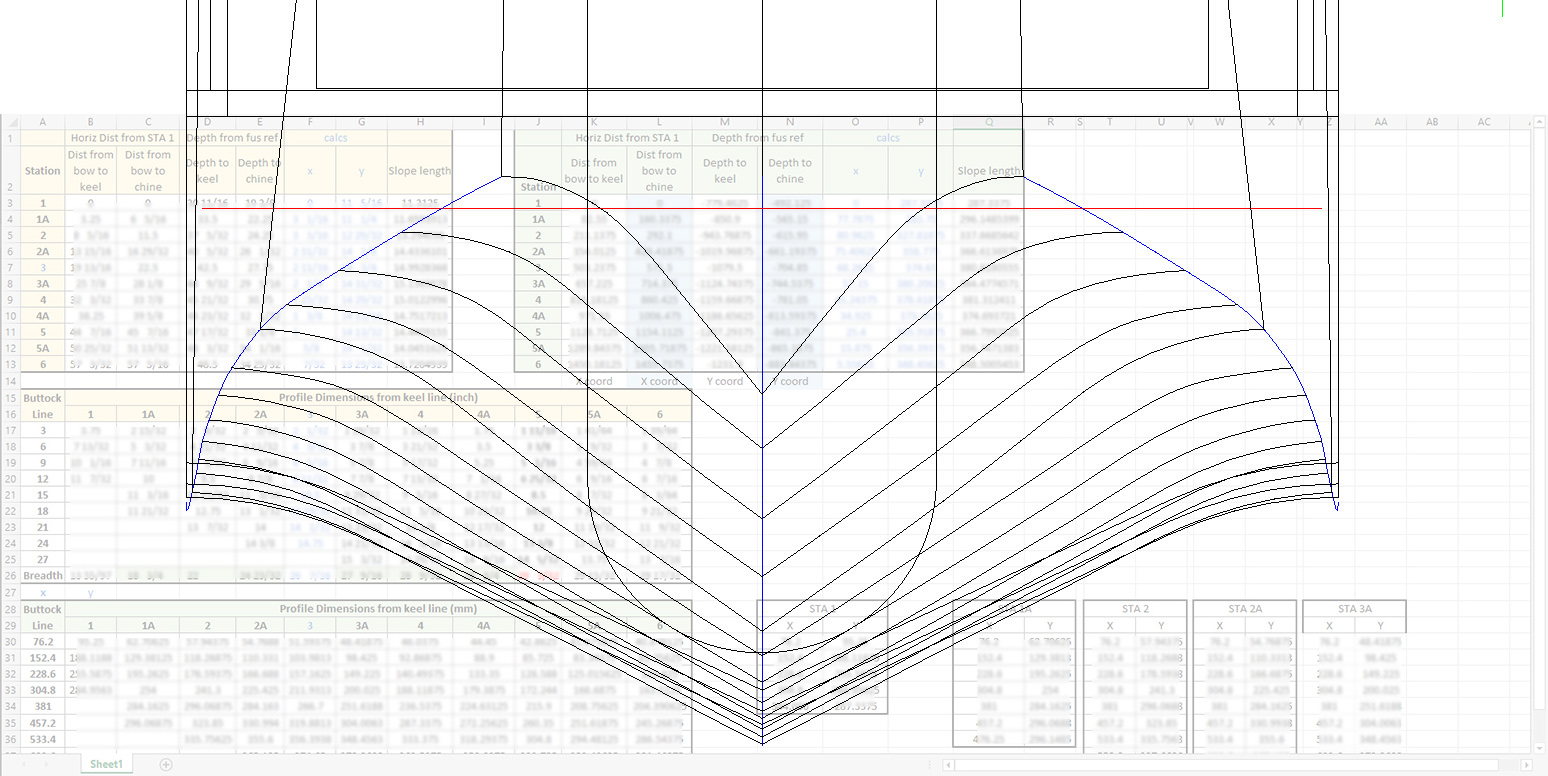The width and height of the screenshot is (1548, 776).
Task: Click the 'Station' header cell in column A
Action: (43, 171)
